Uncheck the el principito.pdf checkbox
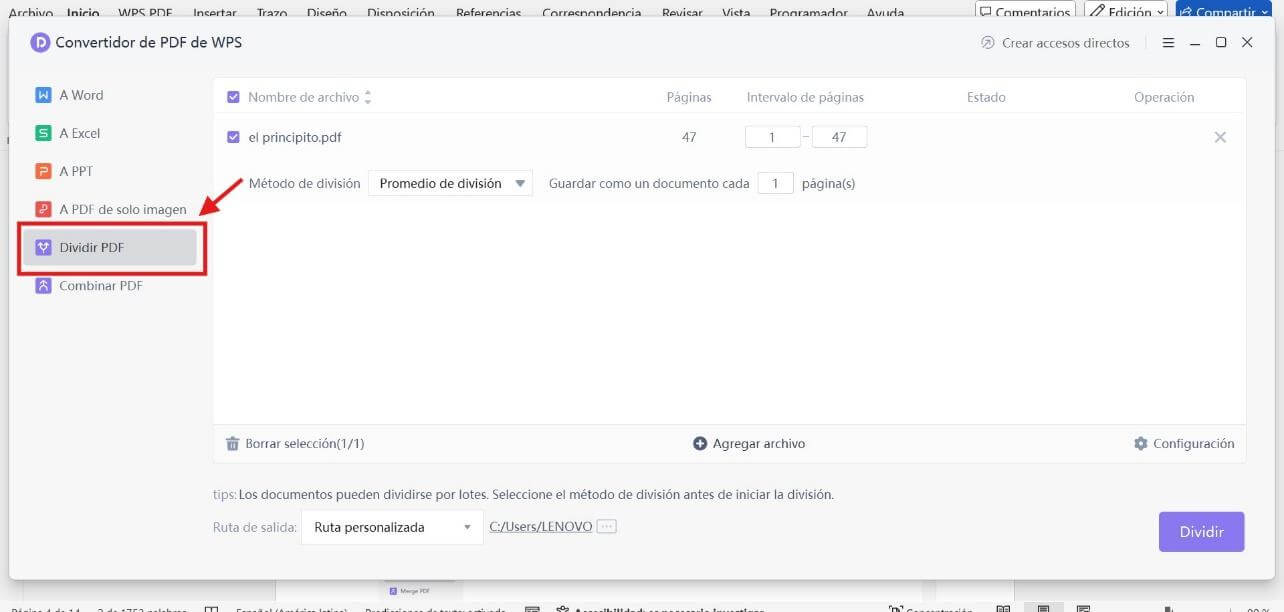The image size is (1284, 612). point(233,137)
